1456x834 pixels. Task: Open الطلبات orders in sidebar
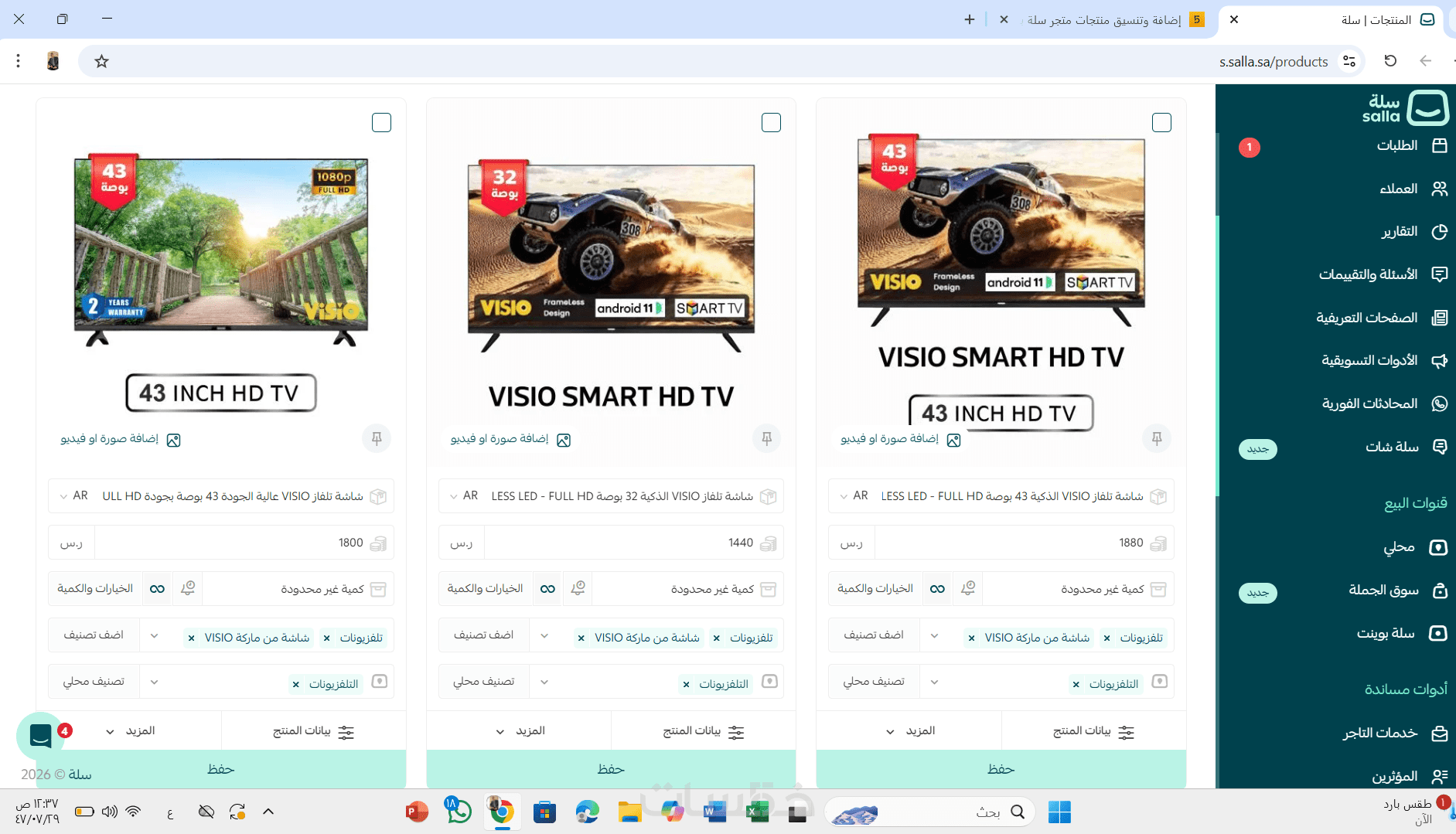tap(1411, 145)
